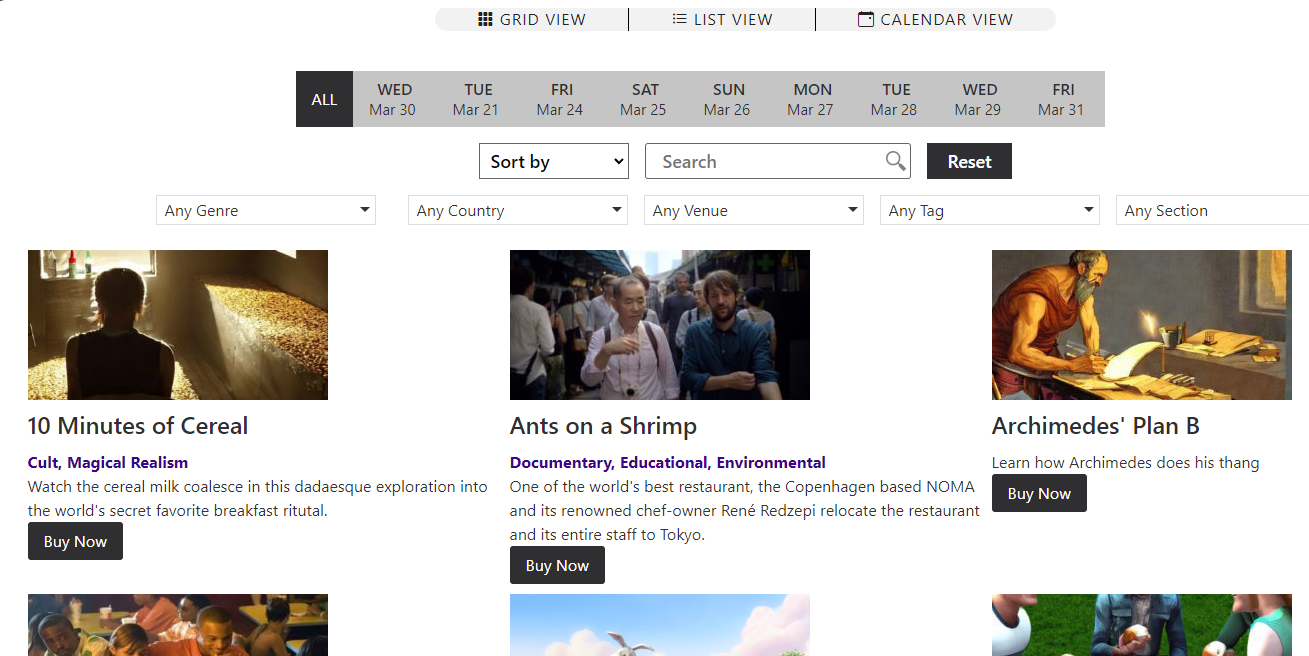Filter by Tue Mar 28
Image resolution: width=1309 pixels, height=656 pixels.
(896, 99)
